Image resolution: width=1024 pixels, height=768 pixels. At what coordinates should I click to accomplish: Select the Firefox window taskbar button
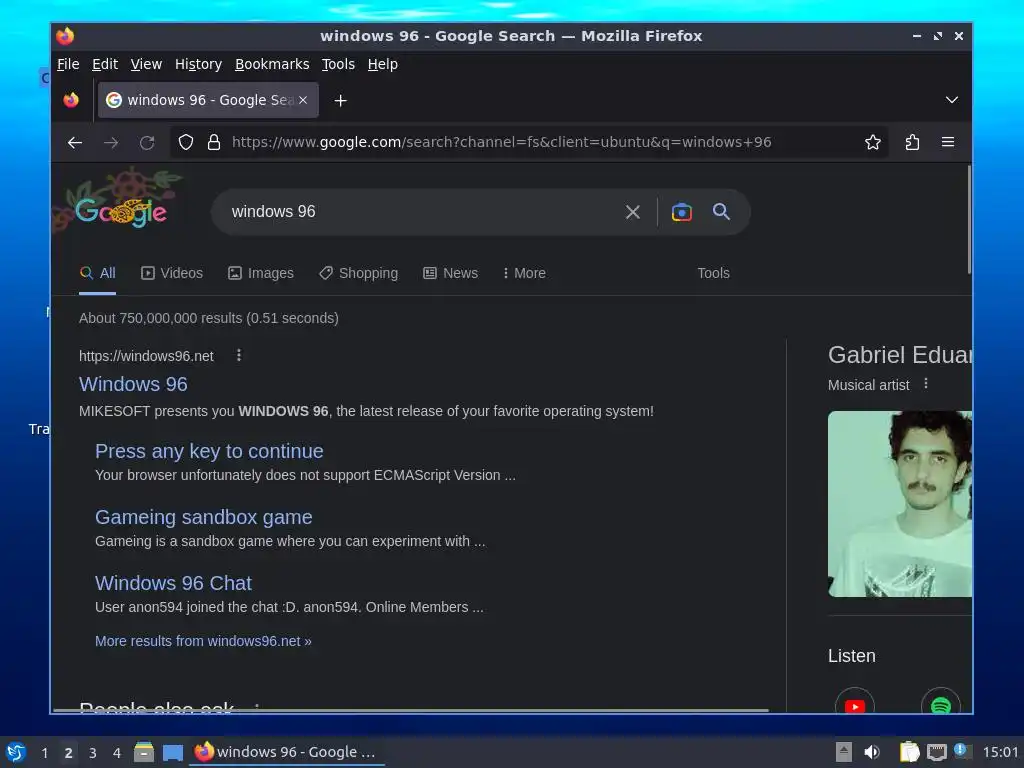click(287, 752)
